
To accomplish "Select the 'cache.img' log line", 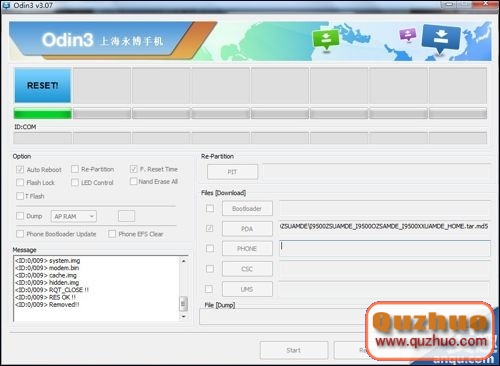I will [x=46, y=275].
